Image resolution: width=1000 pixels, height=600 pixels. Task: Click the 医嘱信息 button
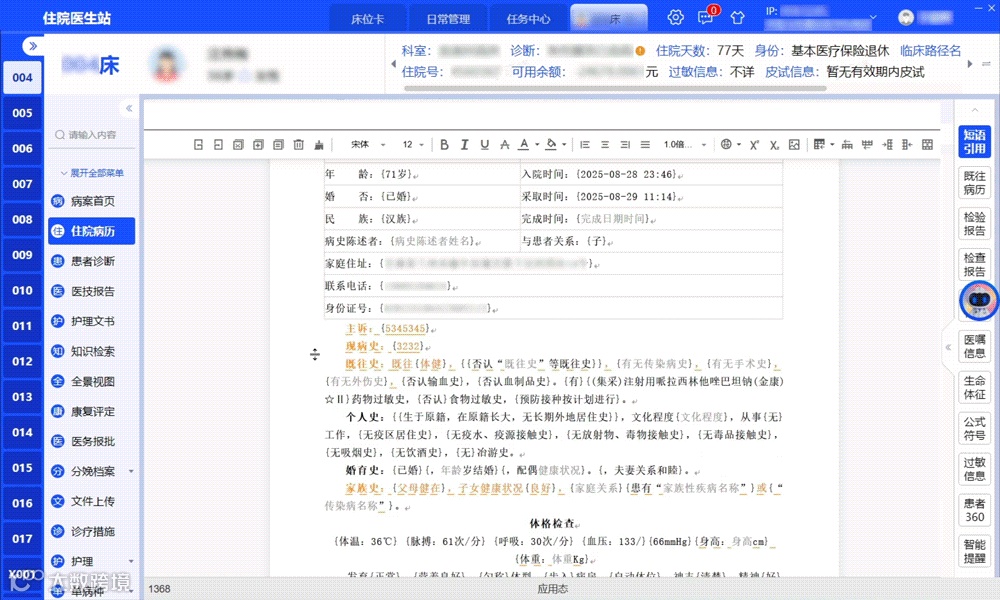pyautogui.click(x=974, y=346)
